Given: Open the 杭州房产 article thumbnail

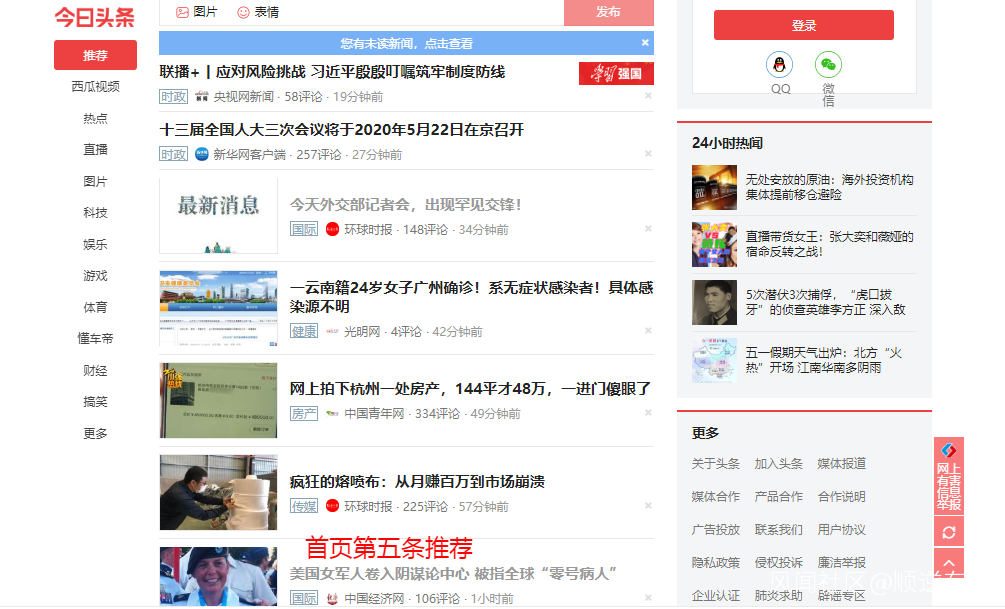Looking at the screenshot, I should click(x=219, y=401).
